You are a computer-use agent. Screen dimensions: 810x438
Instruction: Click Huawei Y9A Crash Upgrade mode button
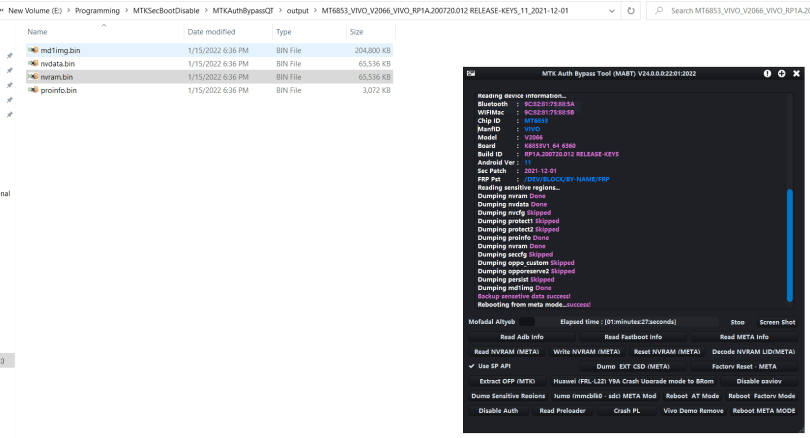point(633,381)
